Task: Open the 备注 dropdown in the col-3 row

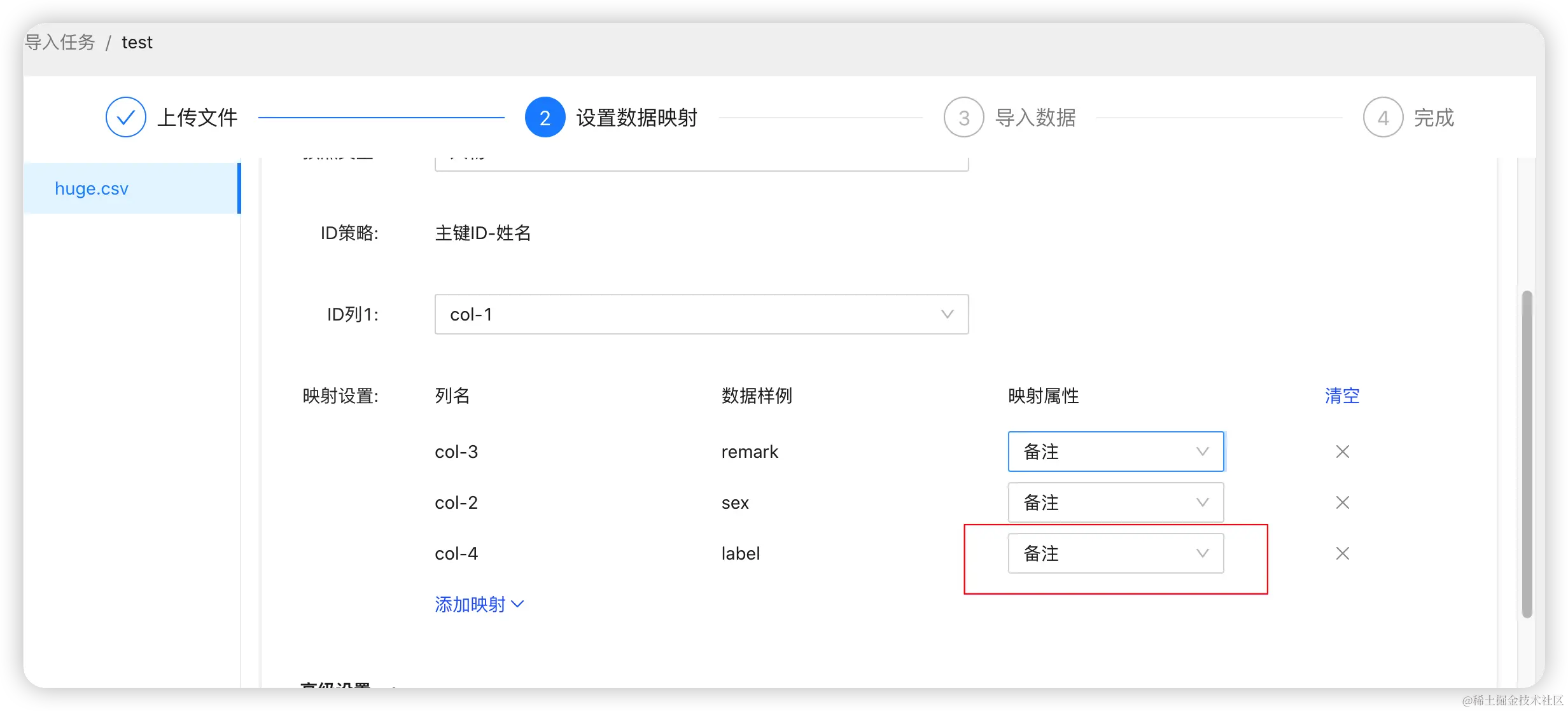Action: click(1116, 452)
